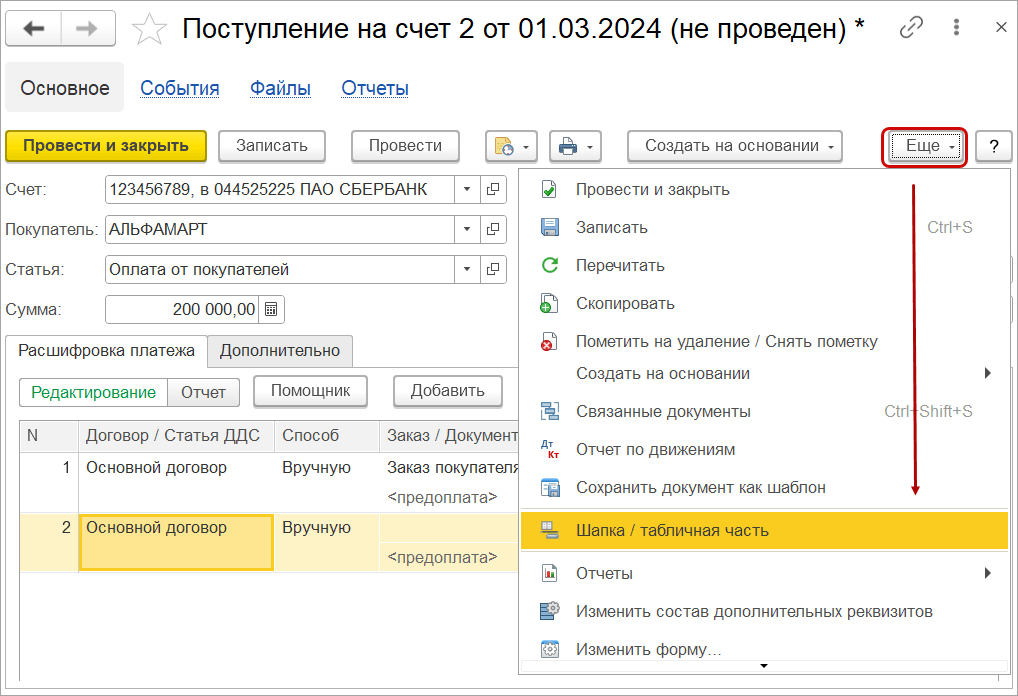Click Провести и закрыть checkmark icon in menu

tap(549, 190)
